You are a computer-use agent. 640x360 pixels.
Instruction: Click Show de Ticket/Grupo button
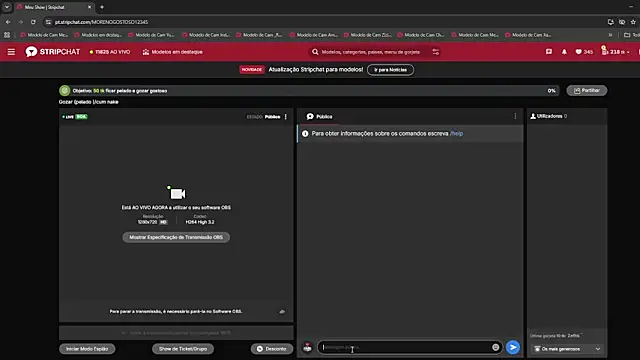click(183, 349)
